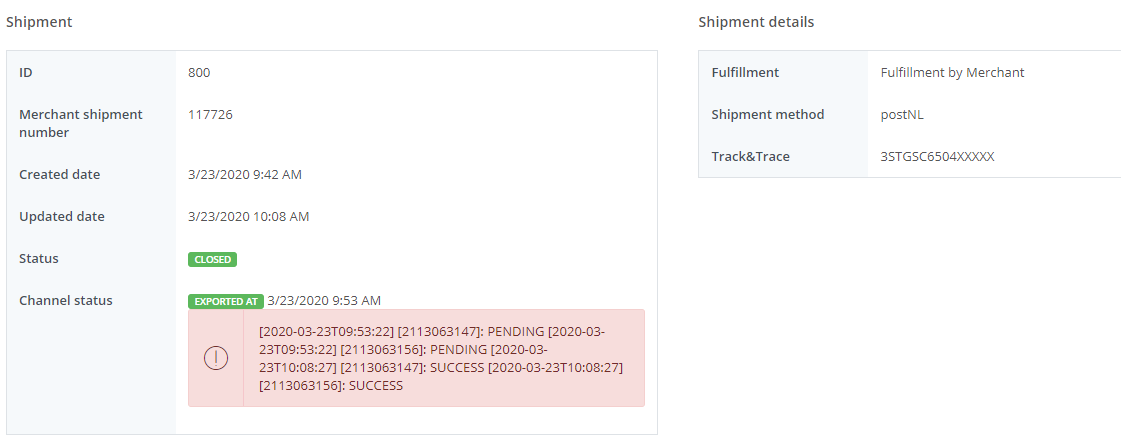Viewport: 1121px width, 447px height.
Task: Click the Fulfillment by Merchant value
Action: coord(952,73)
